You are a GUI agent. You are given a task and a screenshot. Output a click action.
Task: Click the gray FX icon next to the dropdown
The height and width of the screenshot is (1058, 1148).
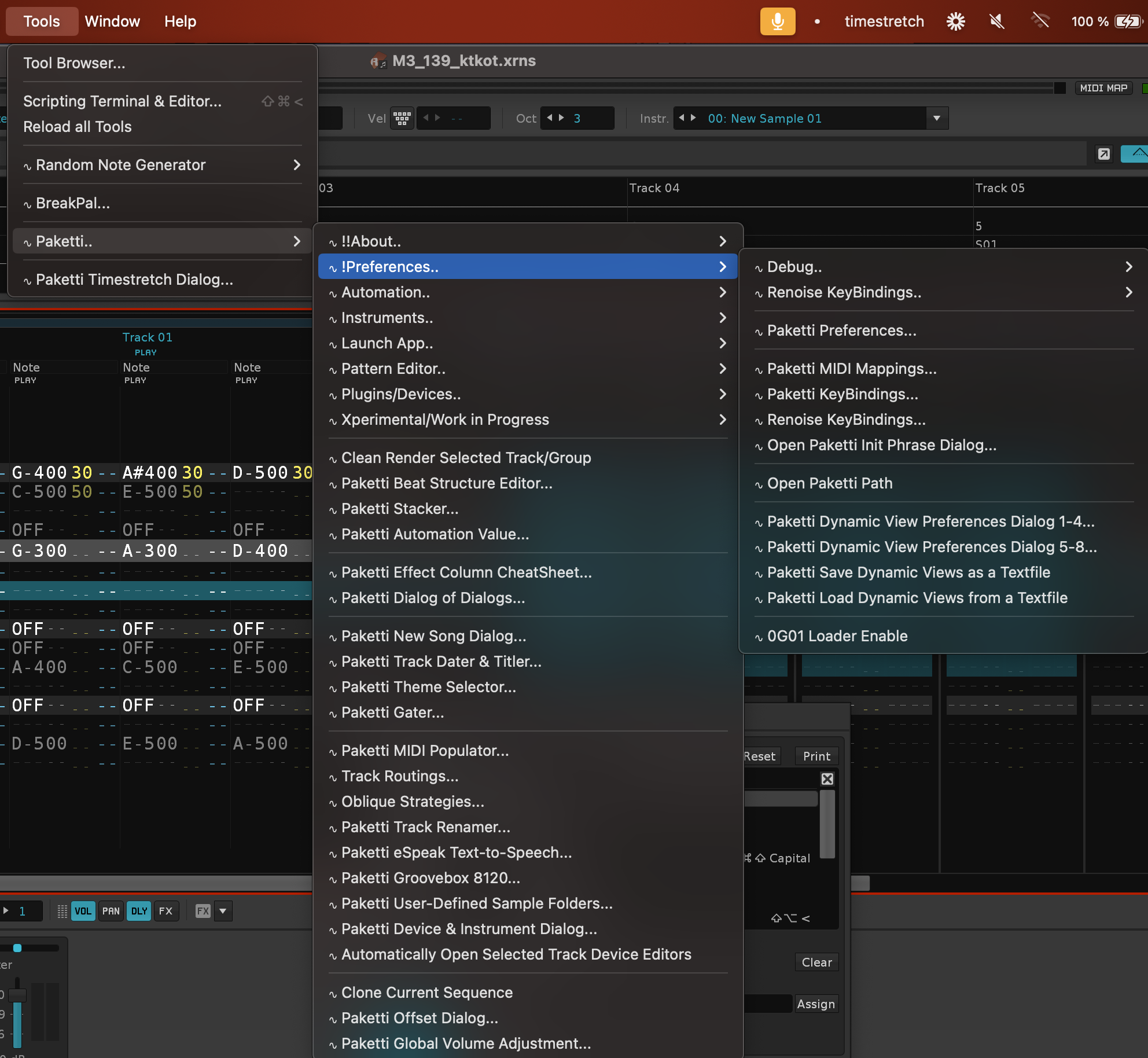pos(203,911)
